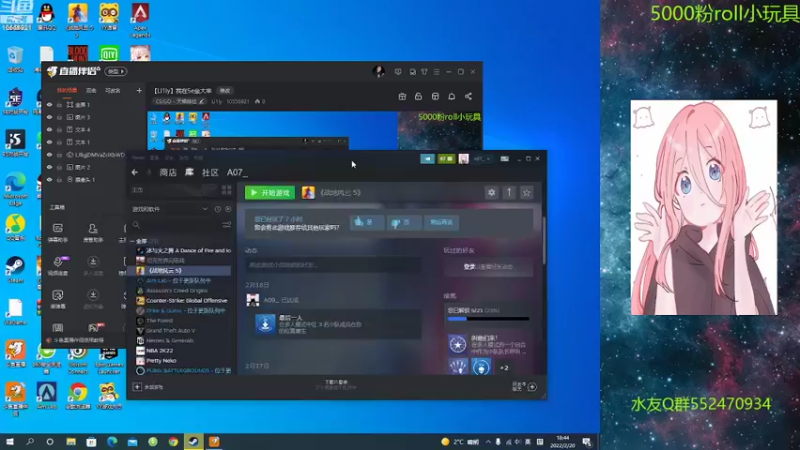Toggle visibility eye for 图片 3 source
The width and height of the screenshot is (800, 450).
[49, 117]
